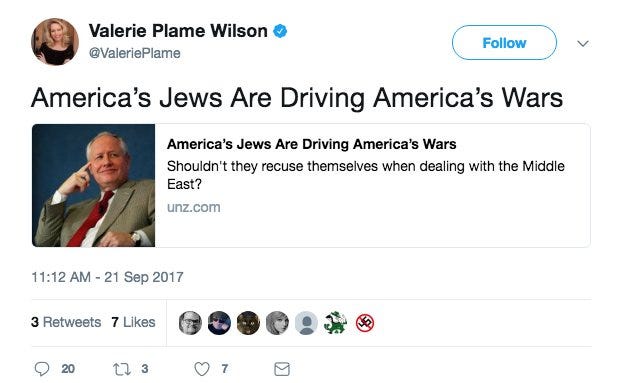Open the @ValeriePlame handle link
622x383 pixels.
(x=134, y=53)
